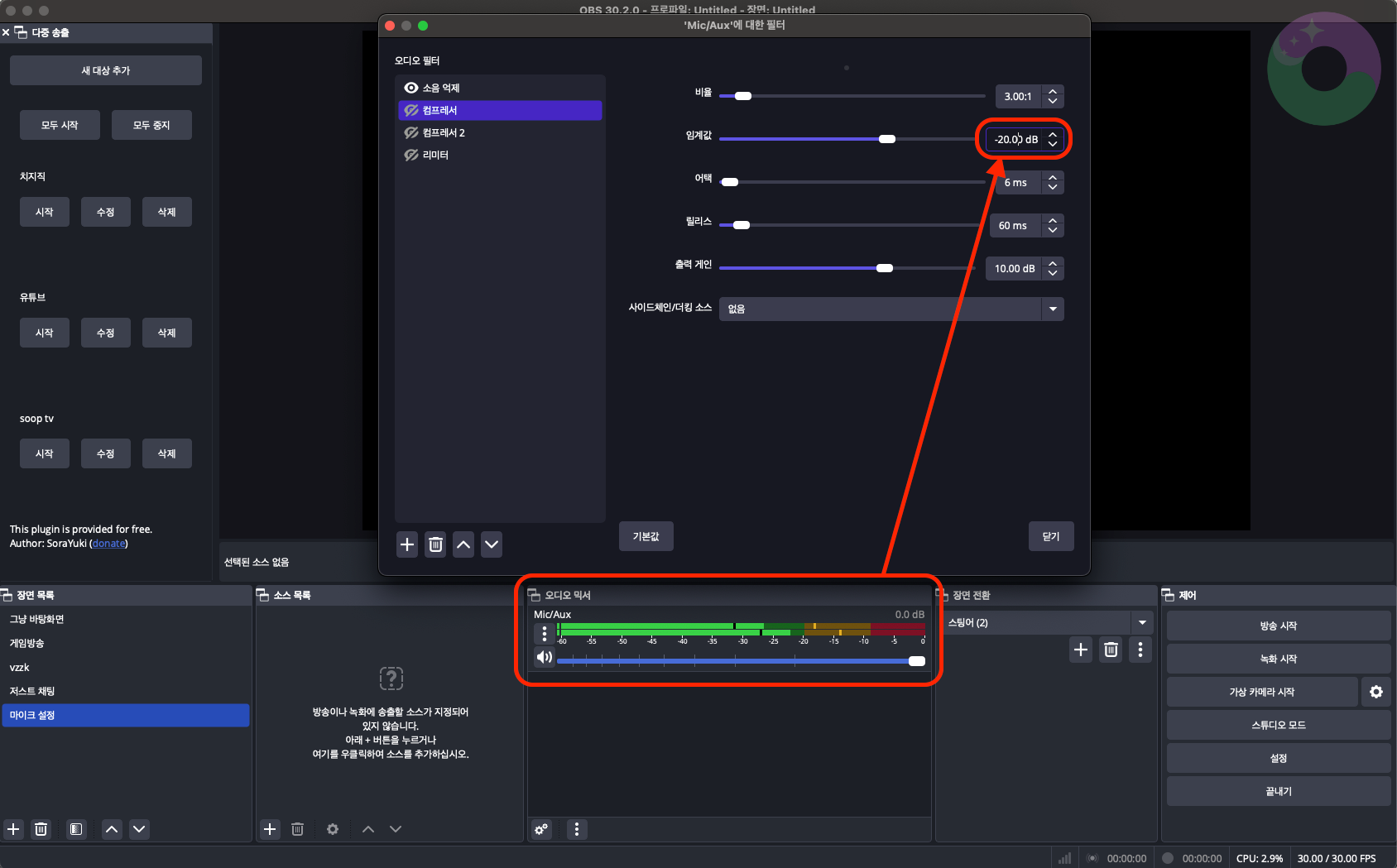This screenshot has width=1397, height=868.
Task: Click 모두 중지 button
Action: coord(151,125)
